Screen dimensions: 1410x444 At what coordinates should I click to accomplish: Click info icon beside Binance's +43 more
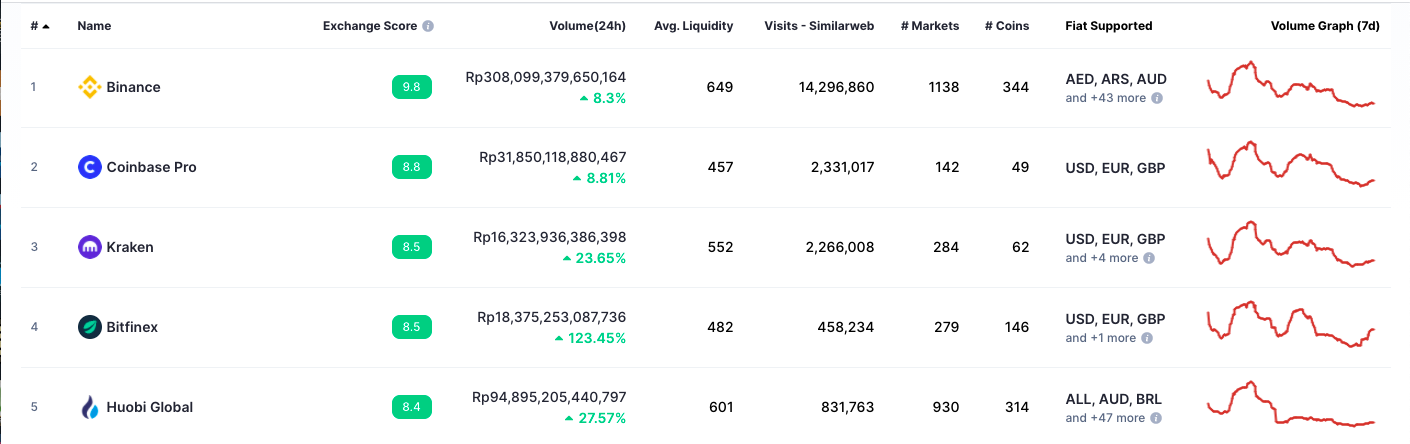pos(1157,98)
